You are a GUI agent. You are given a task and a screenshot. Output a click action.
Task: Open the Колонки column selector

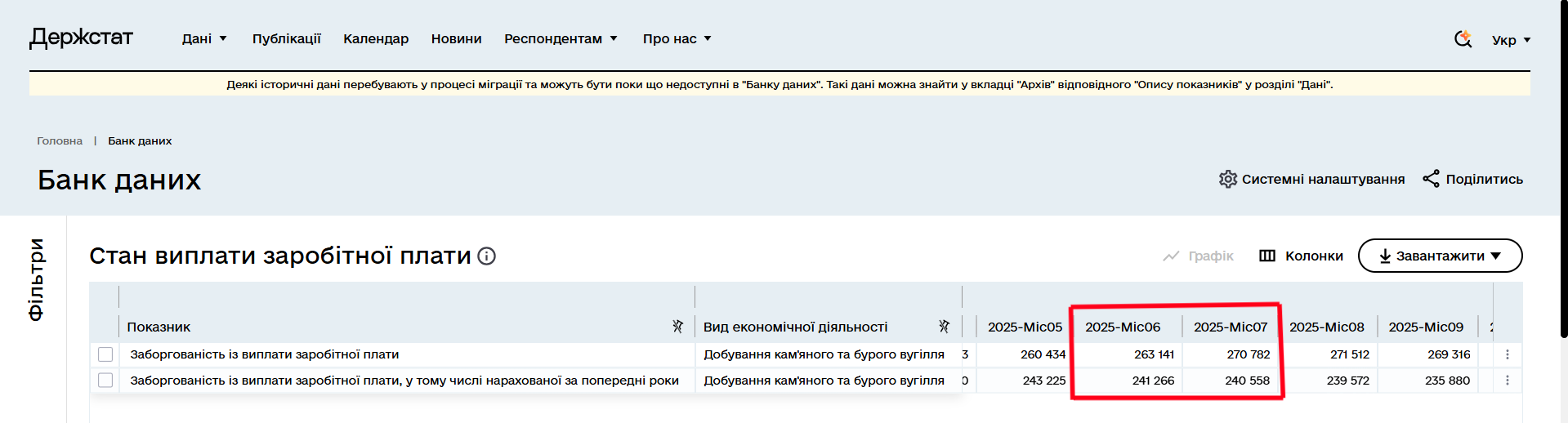tap(1301, 256)
